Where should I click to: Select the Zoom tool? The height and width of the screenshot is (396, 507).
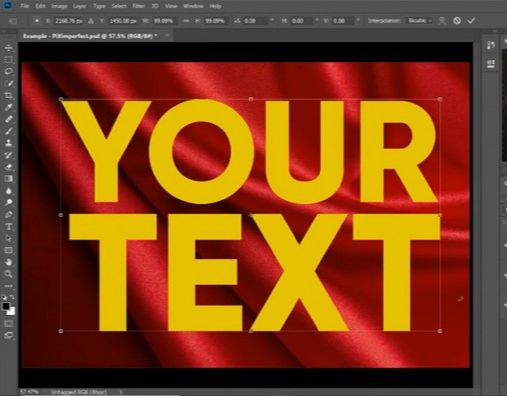point(9,274)
